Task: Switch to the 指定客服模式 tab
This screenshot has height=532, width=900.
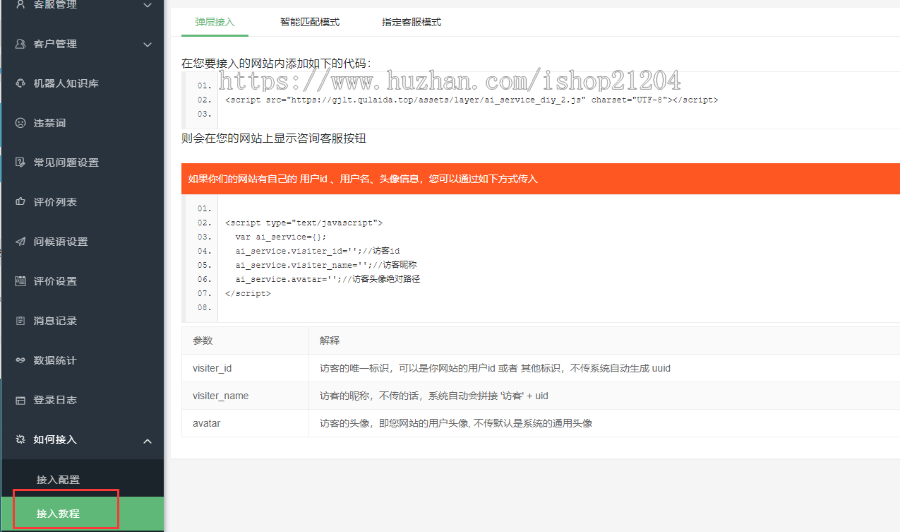Action: click(412, 22)
